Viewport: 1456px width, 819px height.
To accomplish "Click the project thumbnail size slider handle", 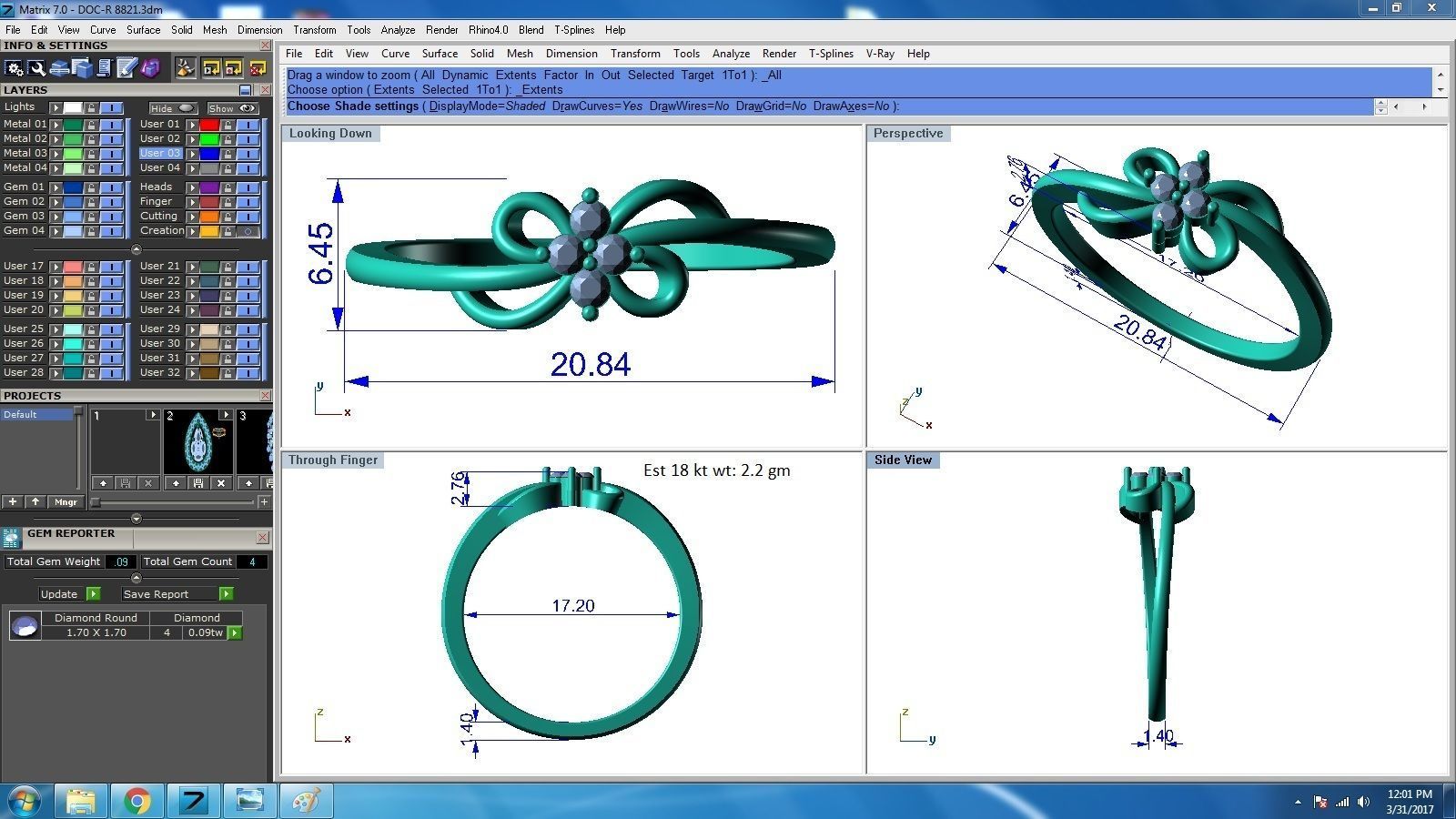I will [95, 501].
